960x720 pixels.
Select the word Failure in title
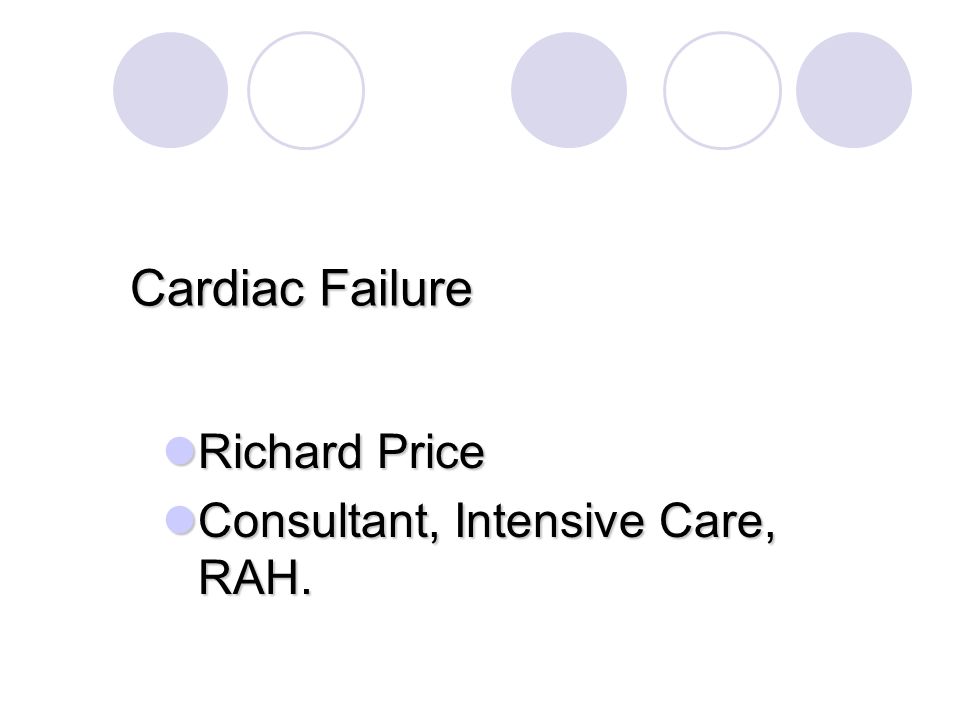396,287
